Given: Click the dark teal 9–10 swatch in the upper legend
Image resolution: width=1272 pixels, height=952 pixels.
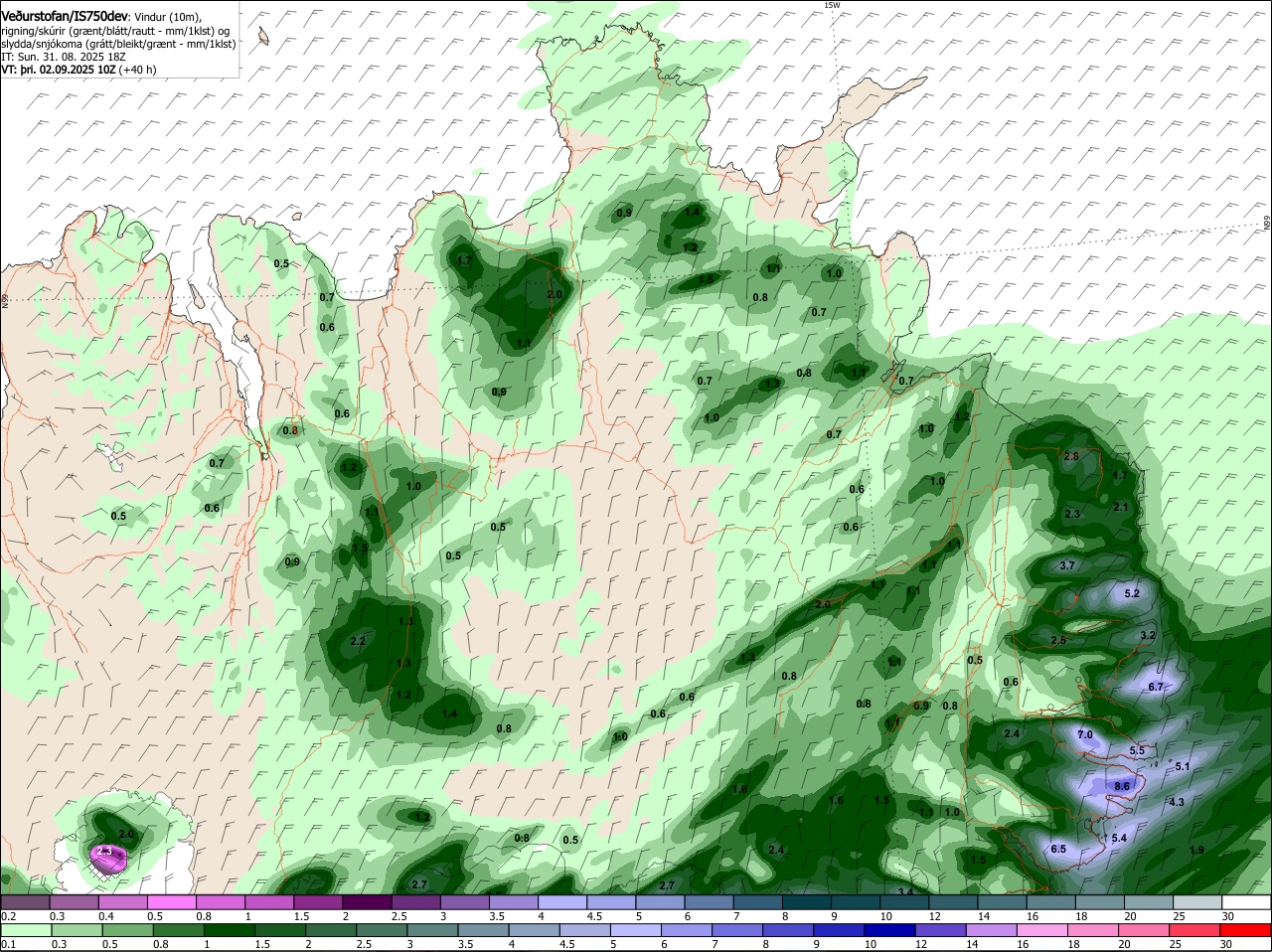Looking at the screenshot, I should click(855, 902).
